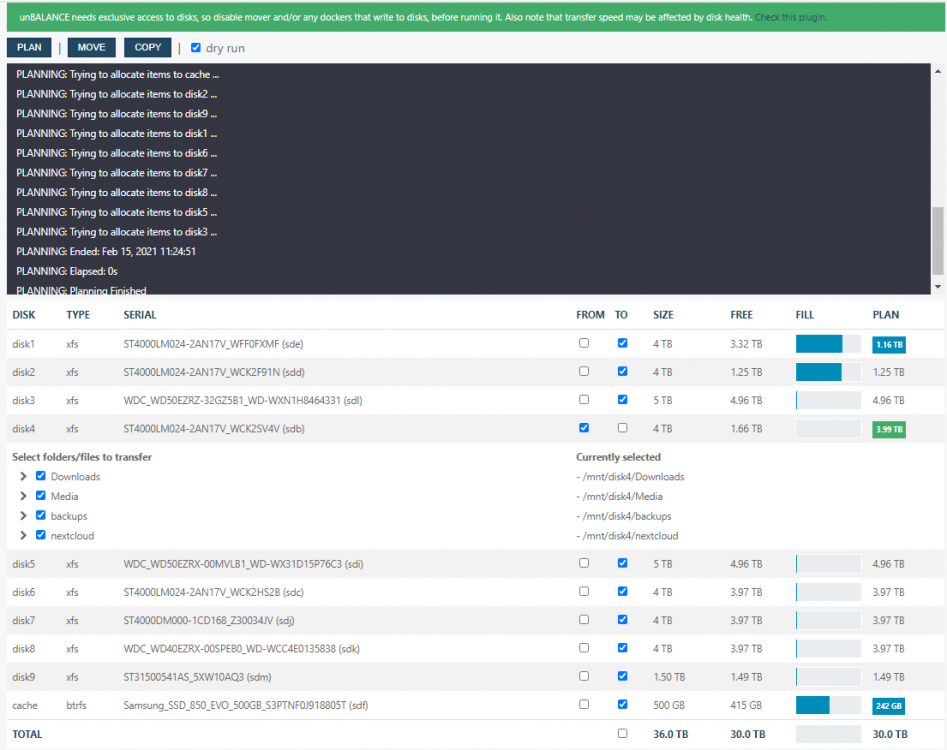Expand the Media folder chevron

coord(23,496)
